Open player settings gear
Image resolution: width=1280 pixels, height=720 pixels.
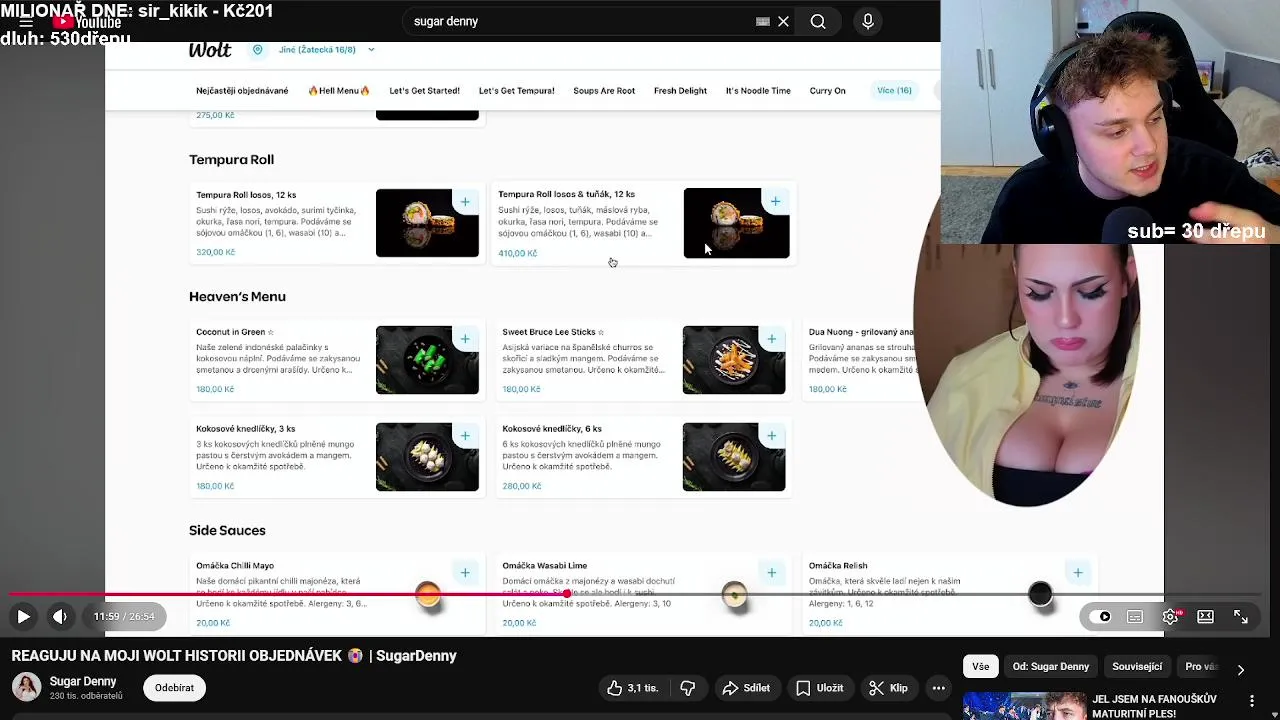tap(1170, 617)
